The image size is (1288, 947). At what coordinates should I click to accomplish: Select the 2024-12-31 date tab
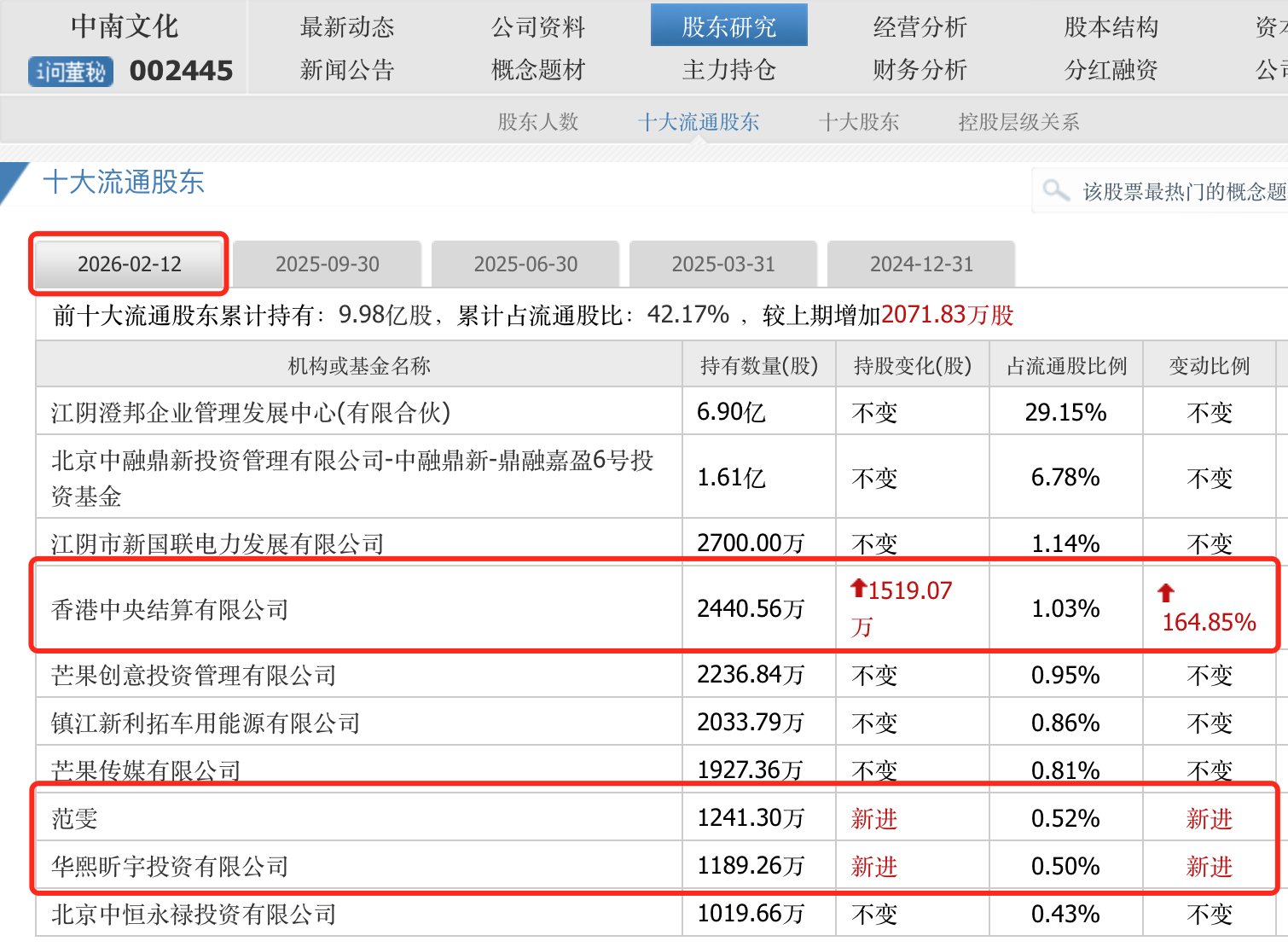[922, 264]
